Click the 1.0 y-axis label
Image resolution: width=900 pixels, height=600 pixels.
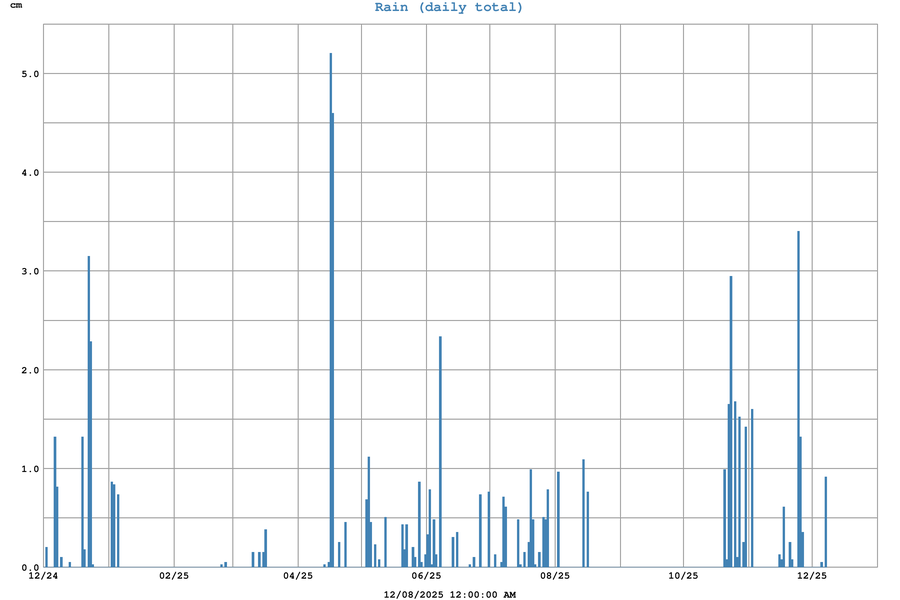click(x=28, y=469)
